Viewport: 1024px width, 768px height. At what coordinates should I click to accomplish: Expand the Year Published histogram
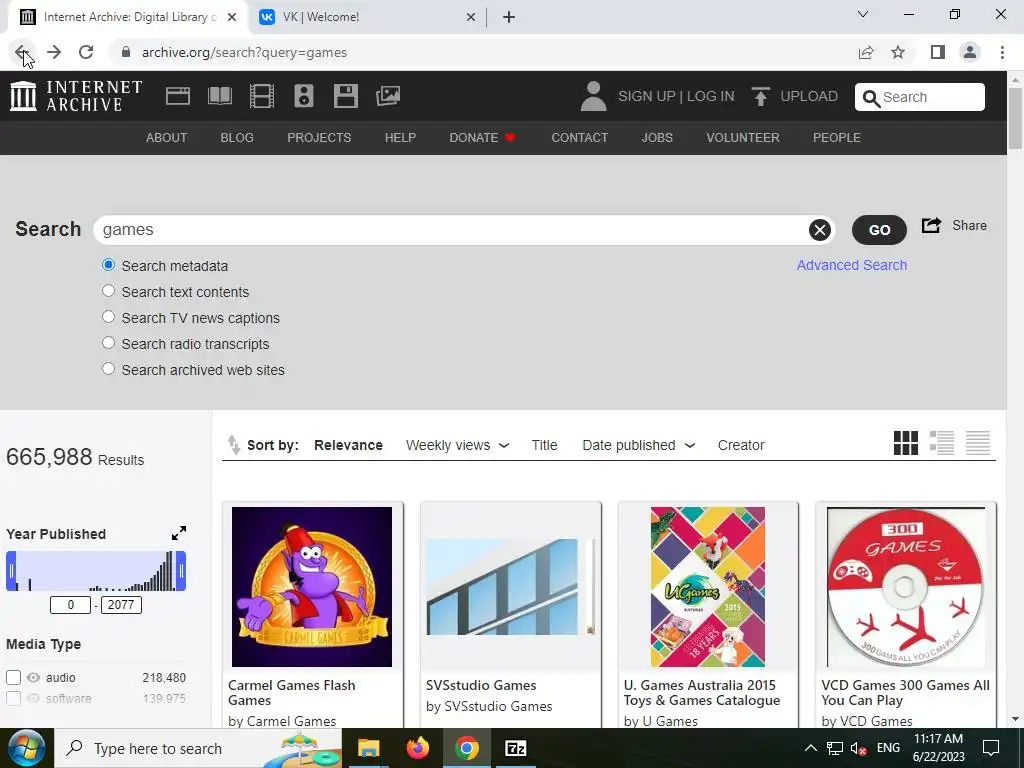tap(179, 533)
